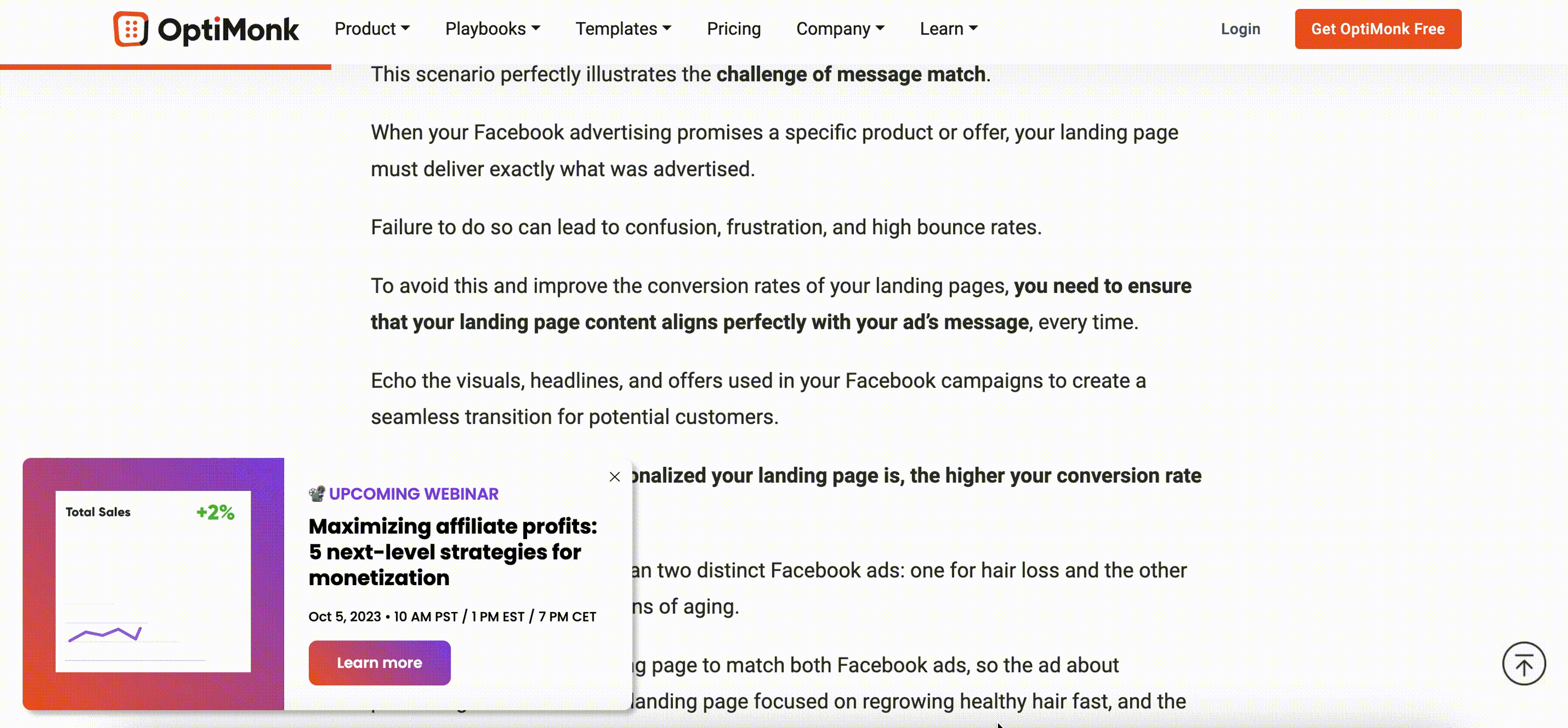The height and width of the screenshot is (728, 1568).
Task: Click the Get OptiMonk Free button
Action: point(1377,29)
